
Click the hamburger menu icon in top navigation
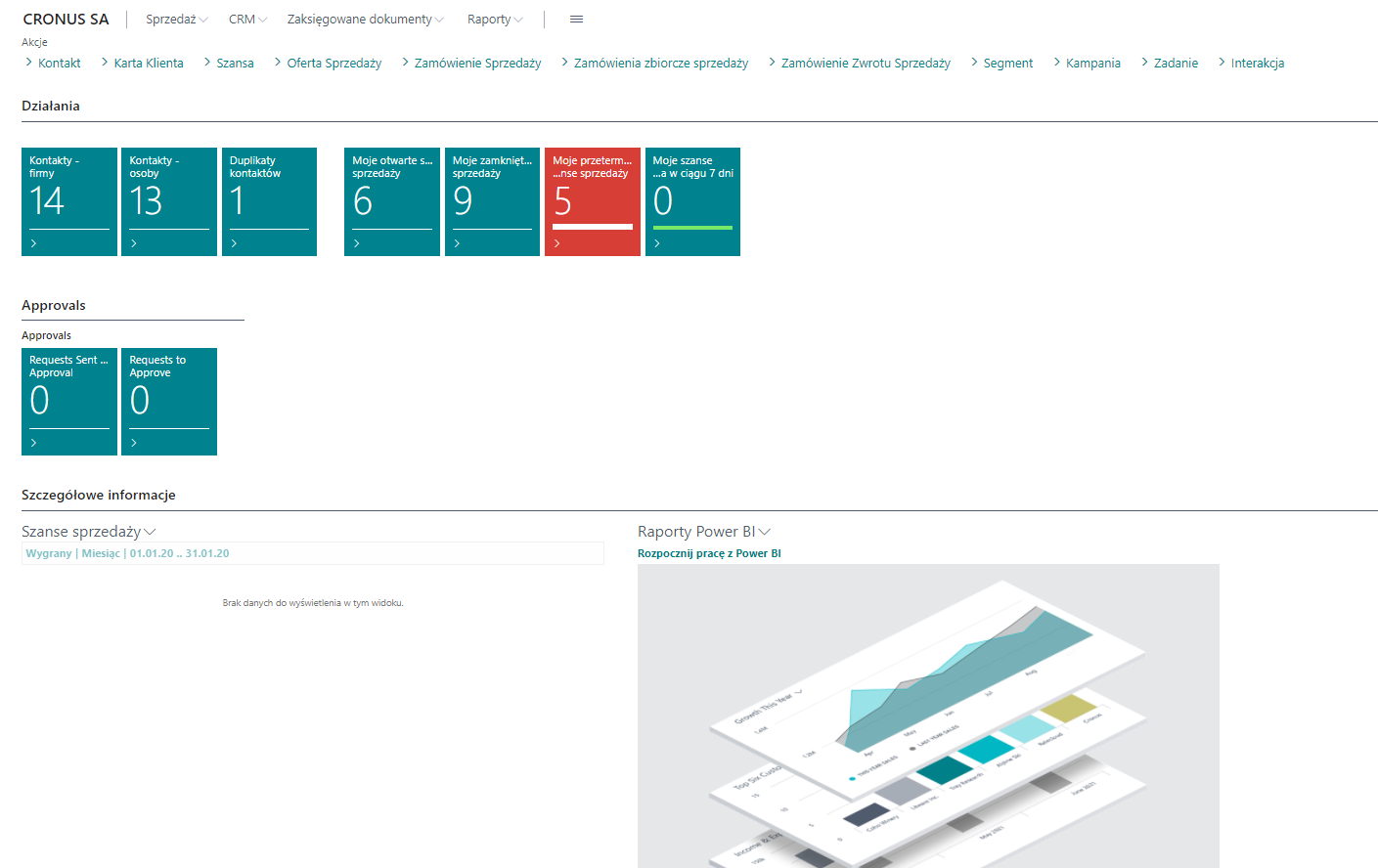pyautogui.click(x=576, y=20)
